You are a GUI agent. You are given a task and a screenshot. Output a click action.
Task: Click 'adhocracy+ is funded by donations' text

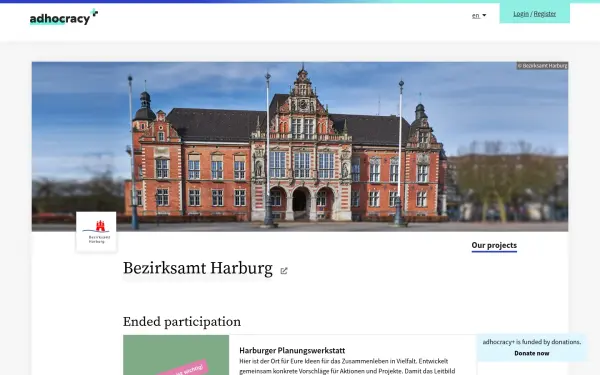point(532,342)
